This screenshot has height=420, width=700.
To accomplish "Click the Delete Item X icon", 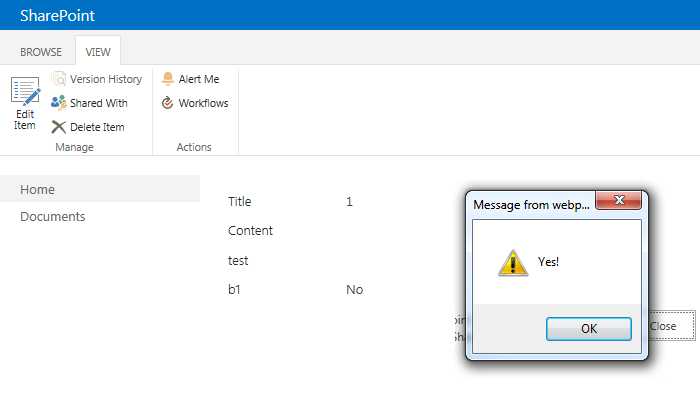I will coord(59,127).
